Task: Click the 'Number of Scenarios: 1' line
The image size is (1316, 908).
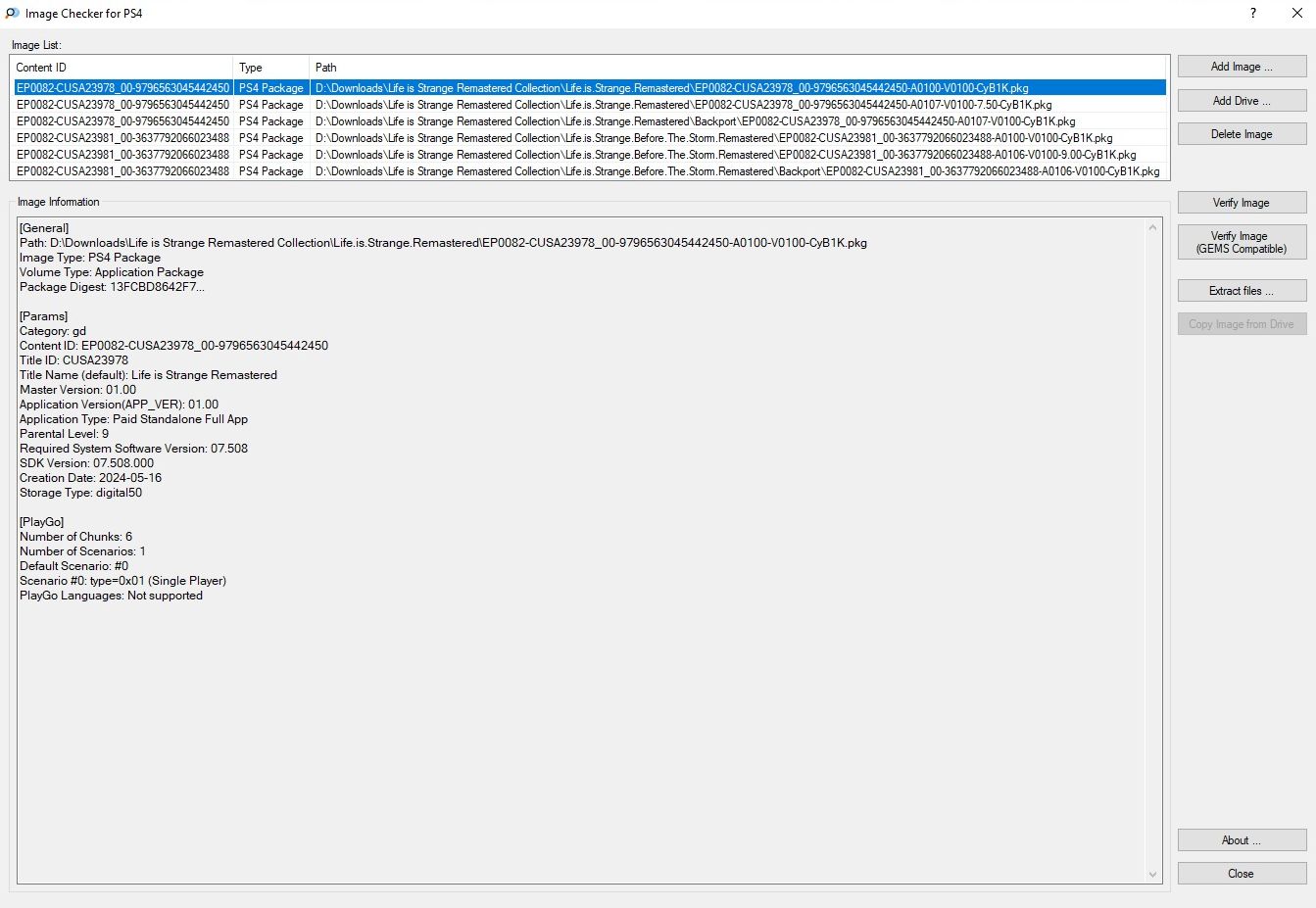Action: (83, 551)
